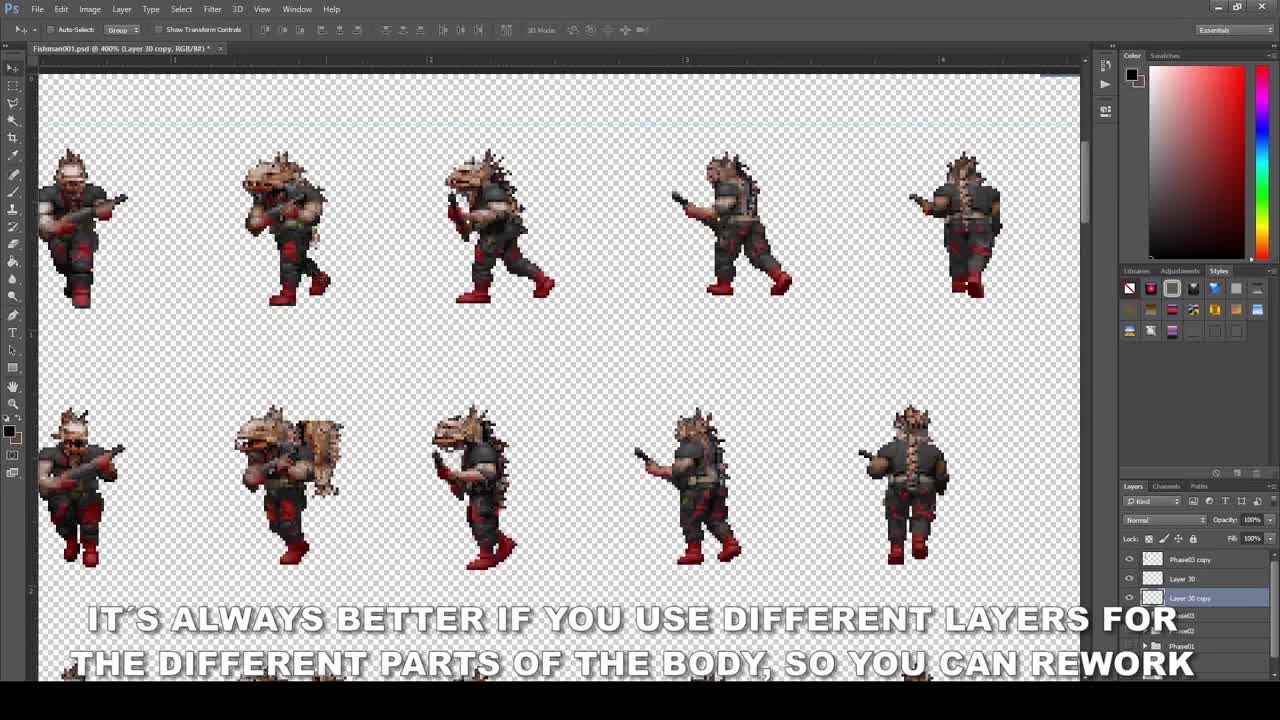Toggle the layer filtering on/off switch
The image size is (1280, 720).
point(1273,500)
